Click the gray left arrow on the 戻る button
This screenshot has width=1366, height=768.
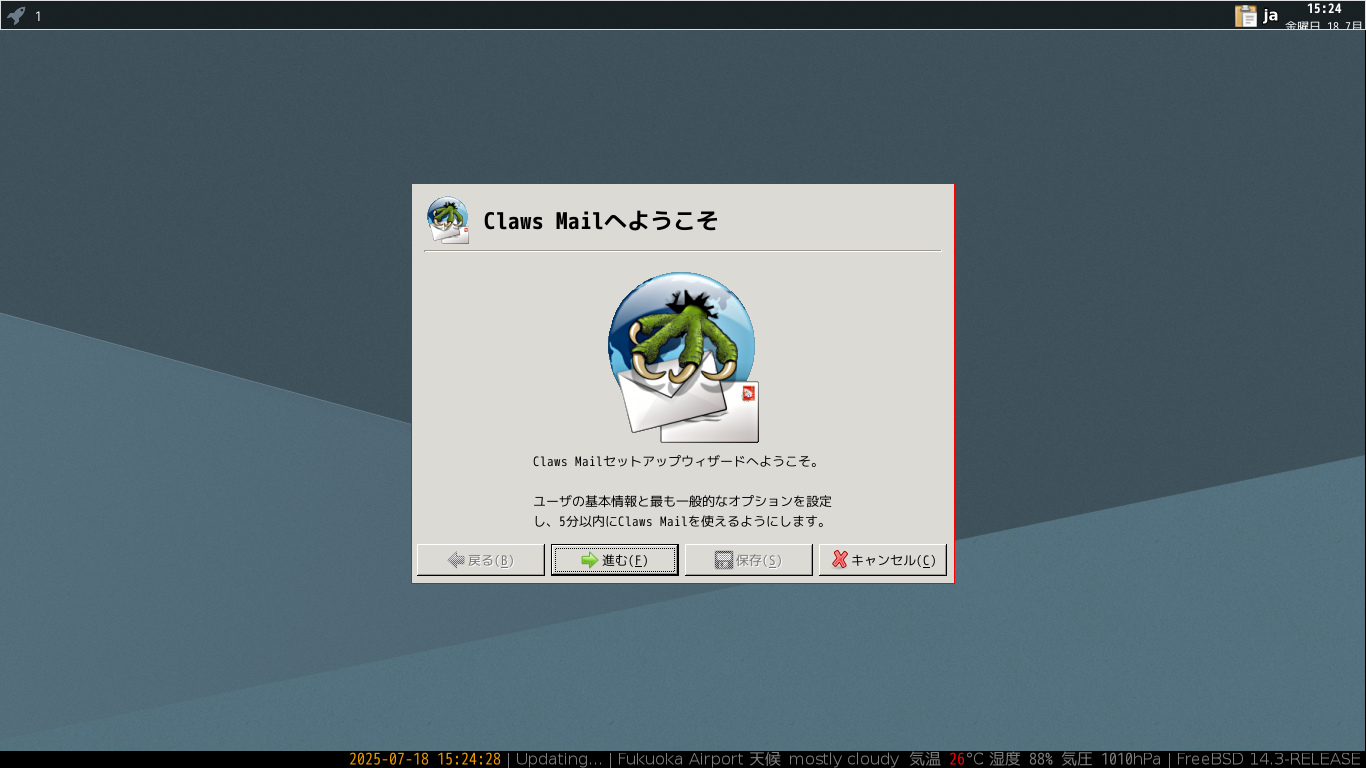[x=457, y=560]
